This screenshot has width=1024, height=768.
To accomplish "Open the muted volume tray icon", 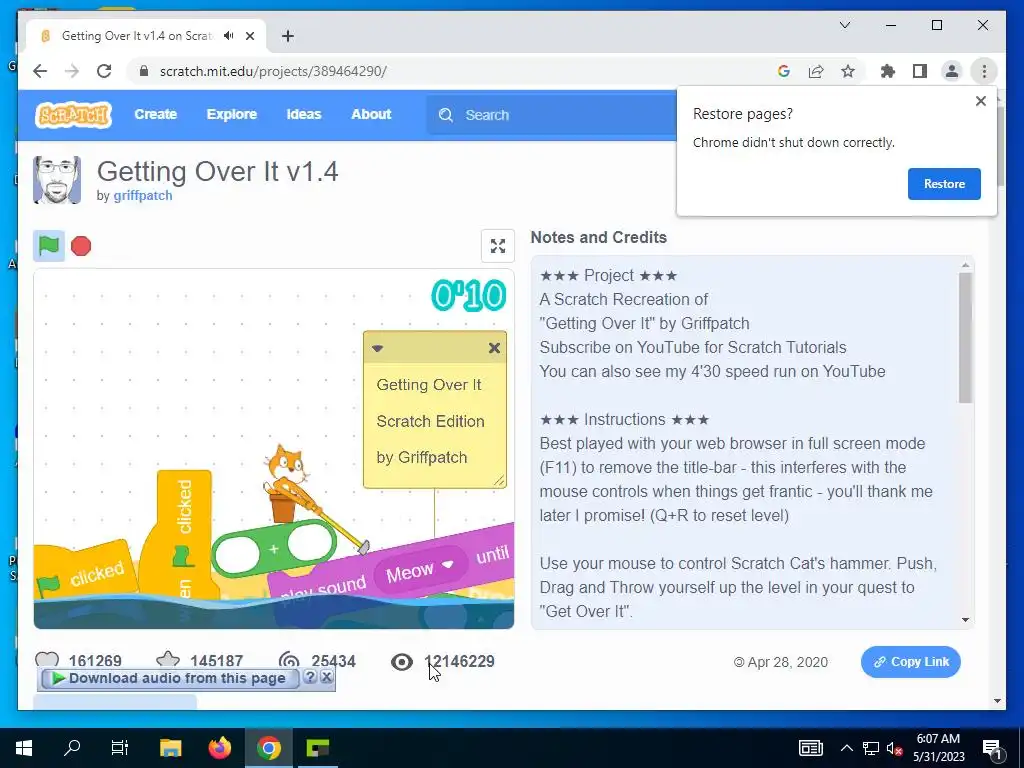I will pyautogui.click(x=894, y=748).
